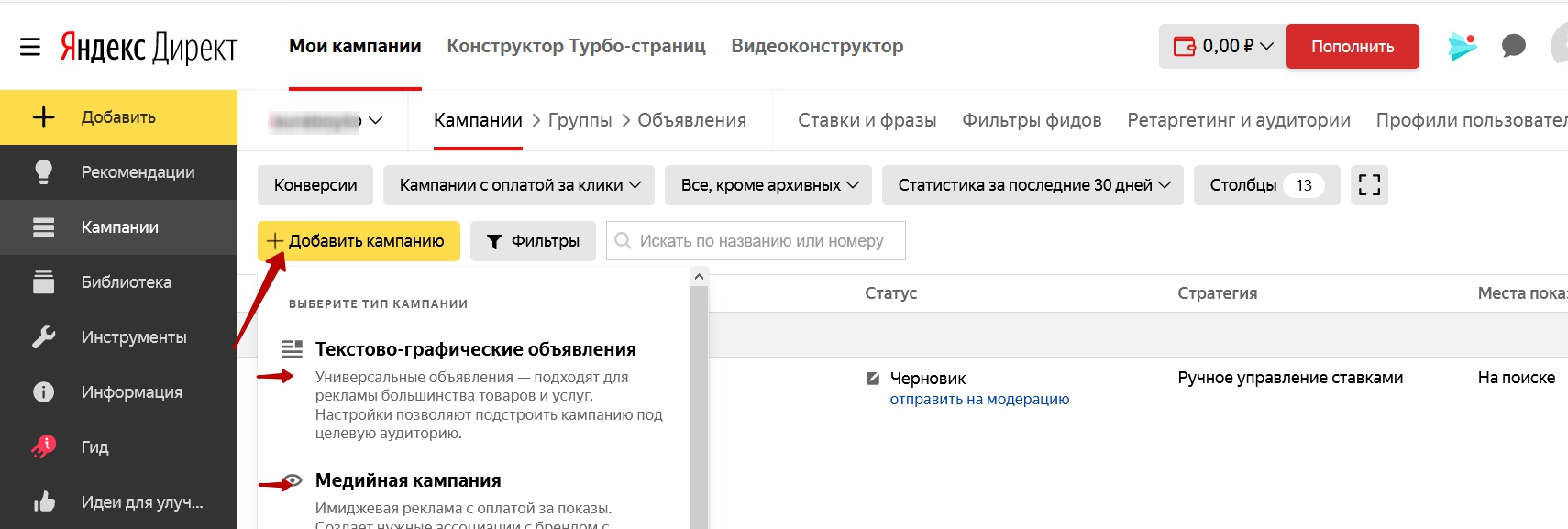
Task: Open the chat bubble support icon
Action: pos(1514,46)
